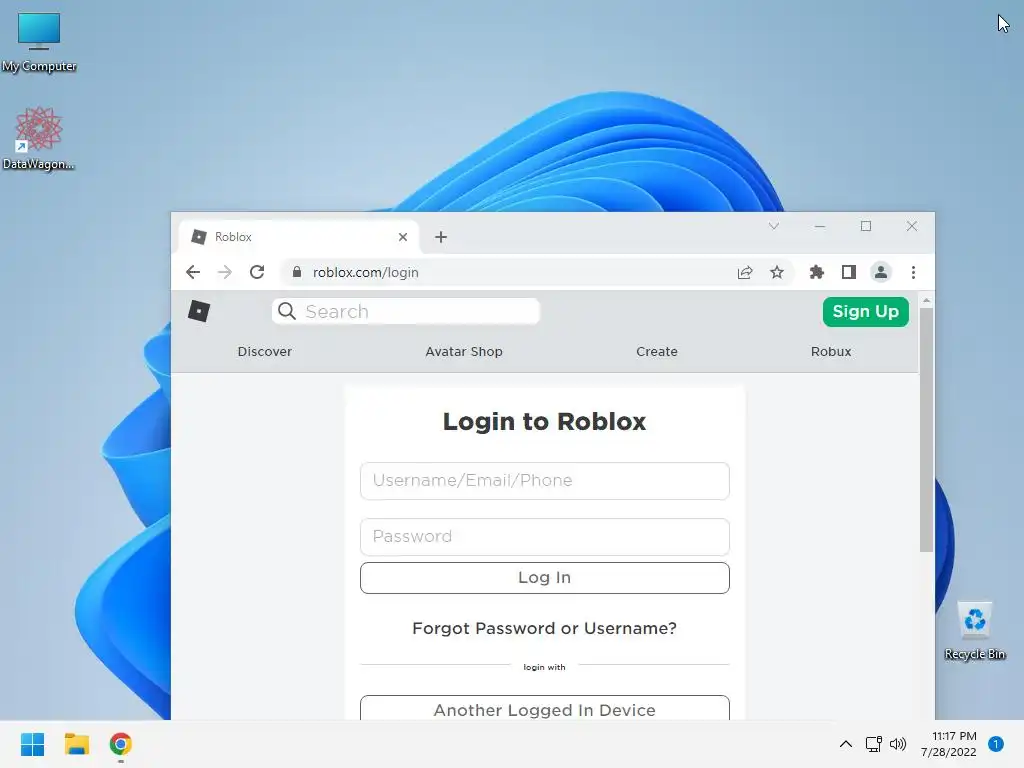Open Chrome three-dot menu
The width and height of the screenshot is (1024, 768).
913,272
